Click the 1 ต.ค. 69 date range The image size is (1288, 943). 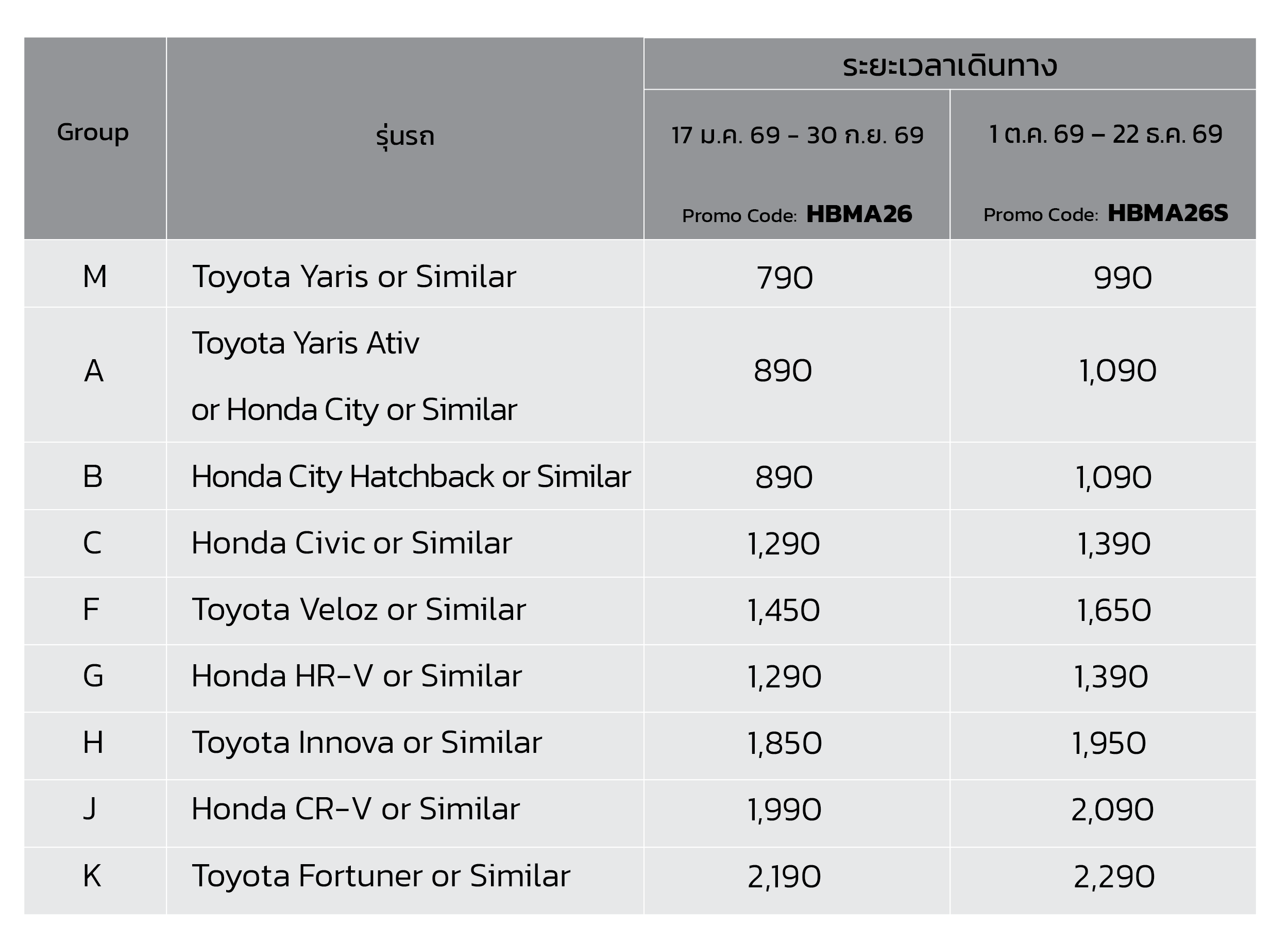coord(1105,134)
